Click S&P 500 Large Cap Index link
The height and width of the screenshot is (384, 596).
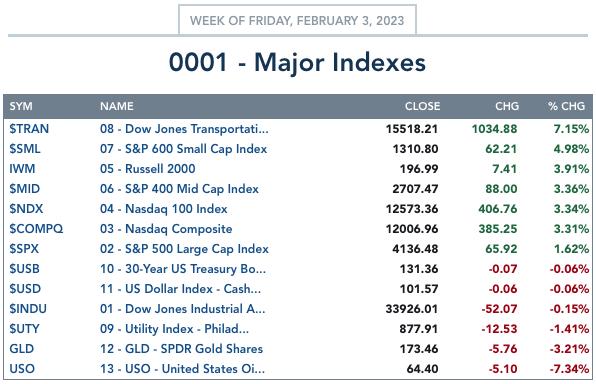pyautogui.click(x=184, y=249)
